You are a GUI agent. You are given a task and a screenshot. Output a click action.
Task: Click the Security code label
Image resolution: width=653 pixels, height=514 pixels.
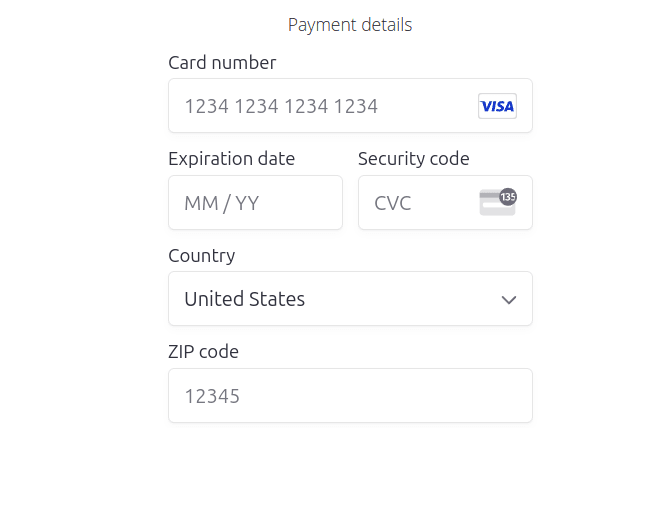(413, 158)
